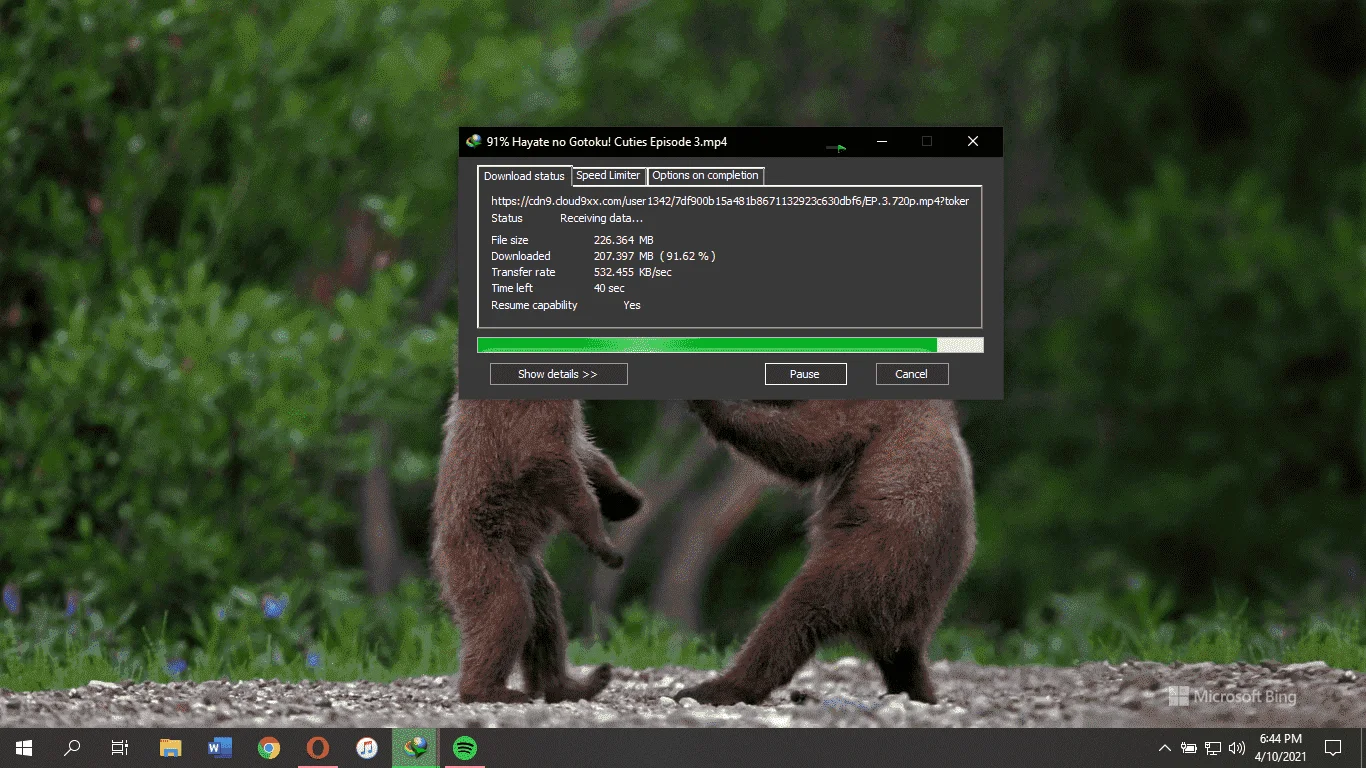Open Spotify from the taskbar
Viewport: 1366px width, 768px height.
click(x=464, y=747)
